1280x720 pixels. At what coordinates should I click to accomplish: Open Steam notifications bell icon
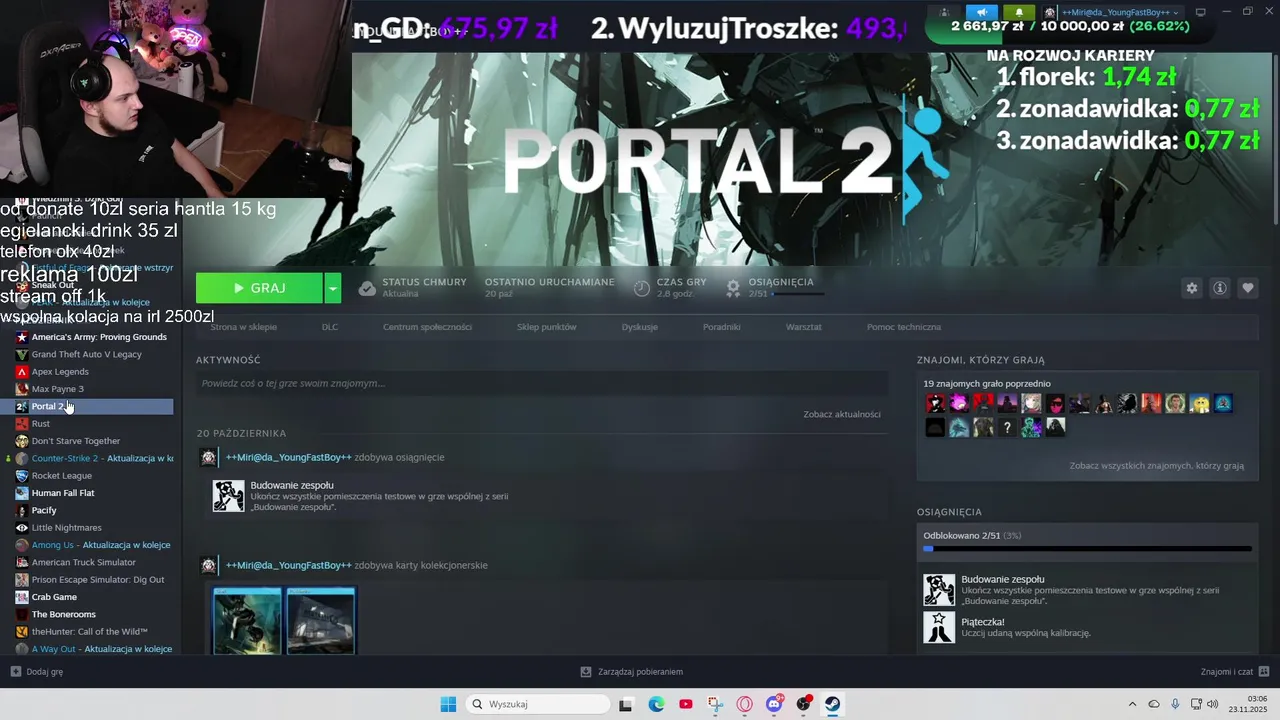coord(1019,12)
